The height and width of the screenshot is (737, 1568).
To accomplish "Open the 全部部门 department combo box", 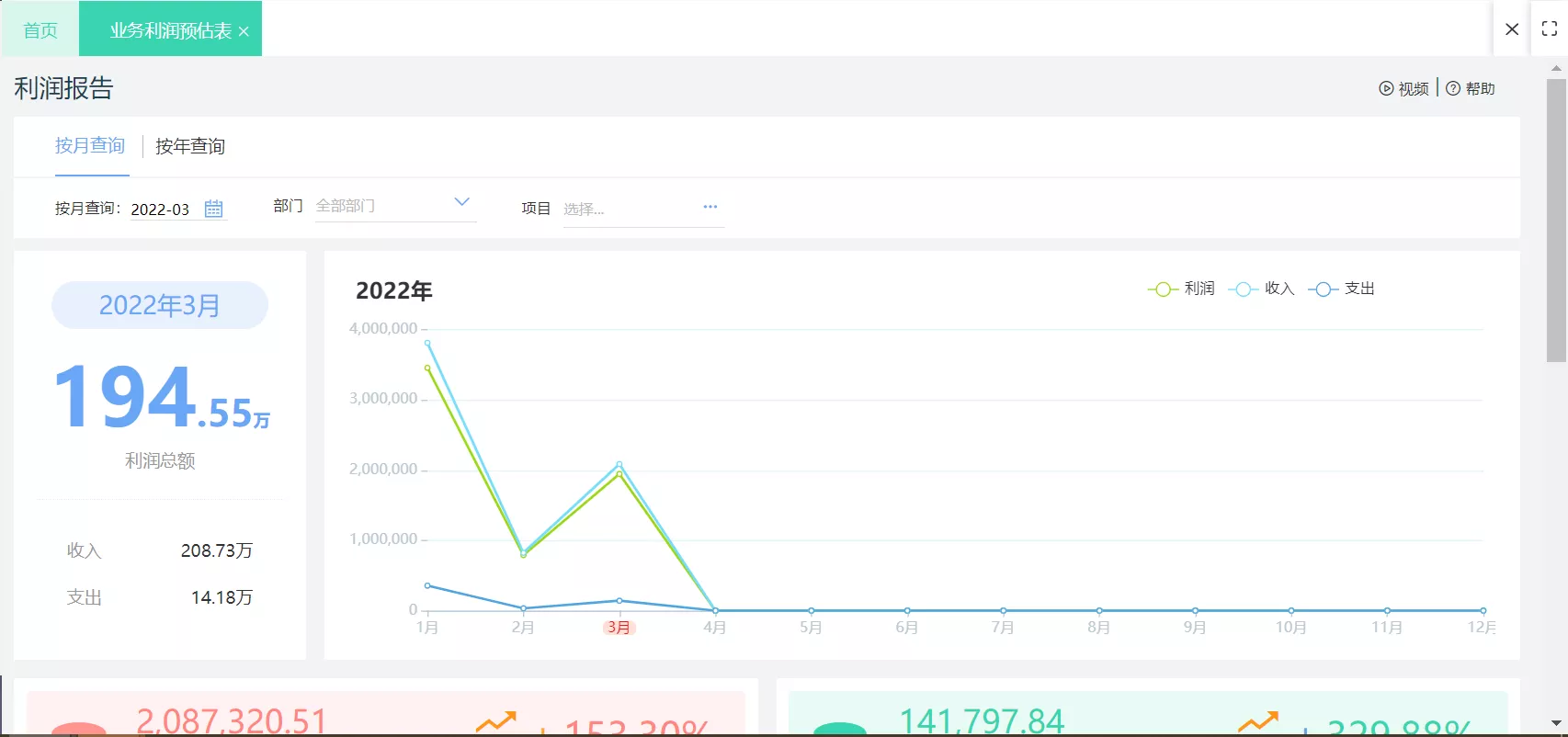I will [x=395, y=206].
